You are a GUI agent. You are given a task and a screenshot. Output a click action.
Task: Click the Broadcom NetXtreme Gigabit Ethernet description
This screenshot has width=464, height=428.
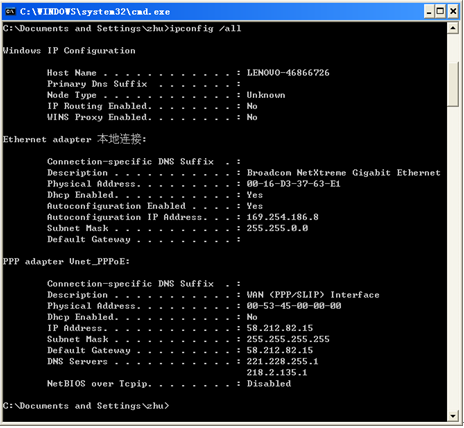344,173
